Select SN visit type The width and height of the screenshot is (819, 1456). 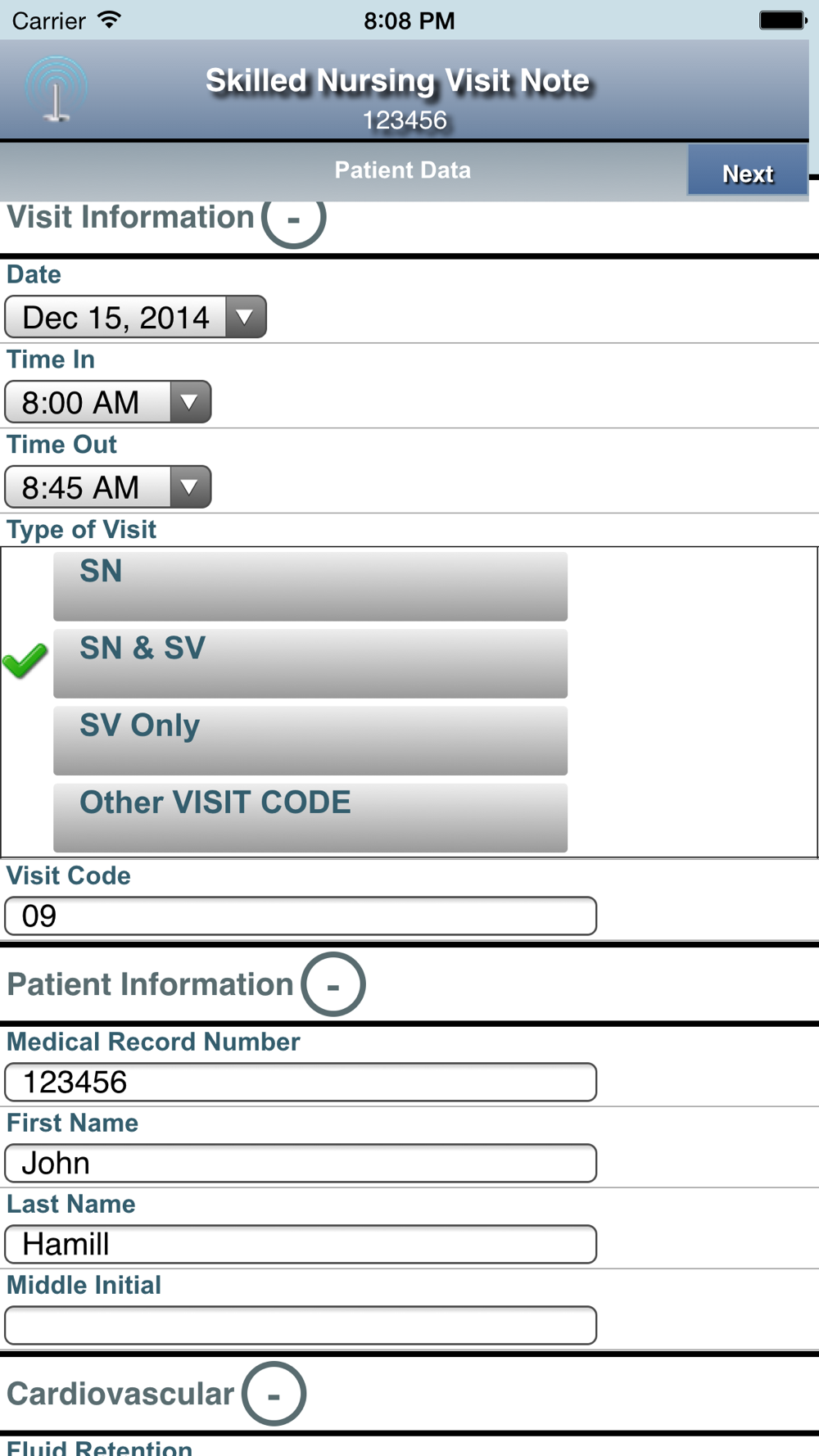[x=310, y=586]
